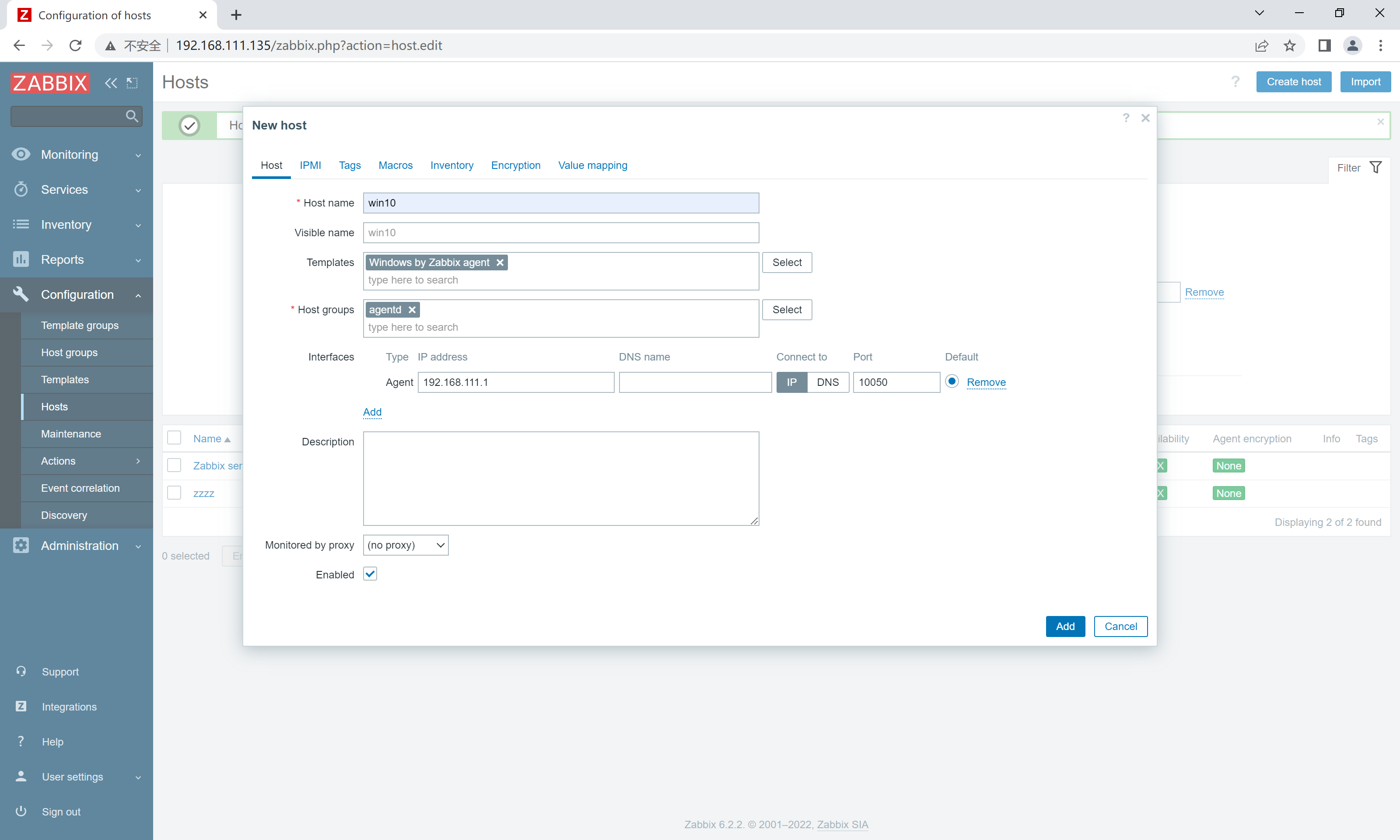Expand the Services menu chevron
Screen dimensions: 1400x840
[138, 190]
